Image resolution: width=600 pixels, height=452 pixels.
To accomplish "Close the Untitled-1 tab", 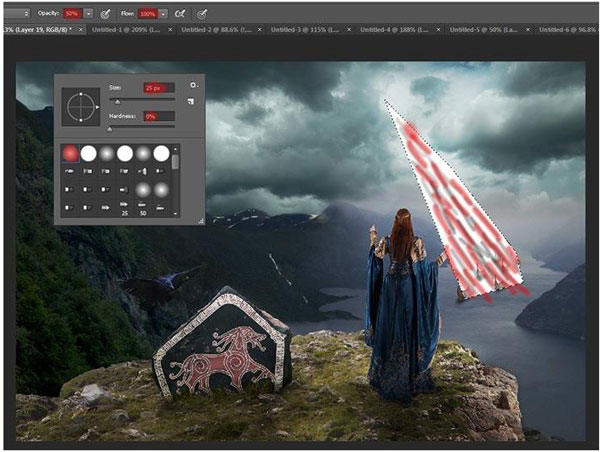I will [x=170, y=29].
